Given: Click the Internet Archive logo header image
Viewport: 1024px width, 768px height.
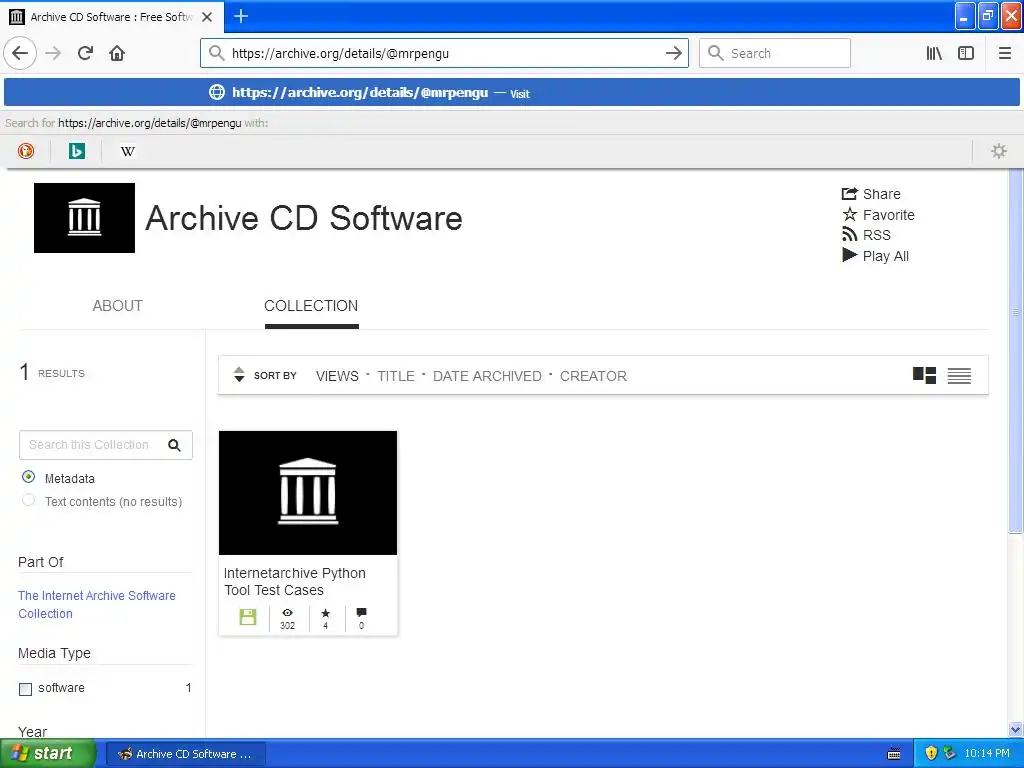Looking at the screenshot, I should pyautogui.click(x=84, y=217).
